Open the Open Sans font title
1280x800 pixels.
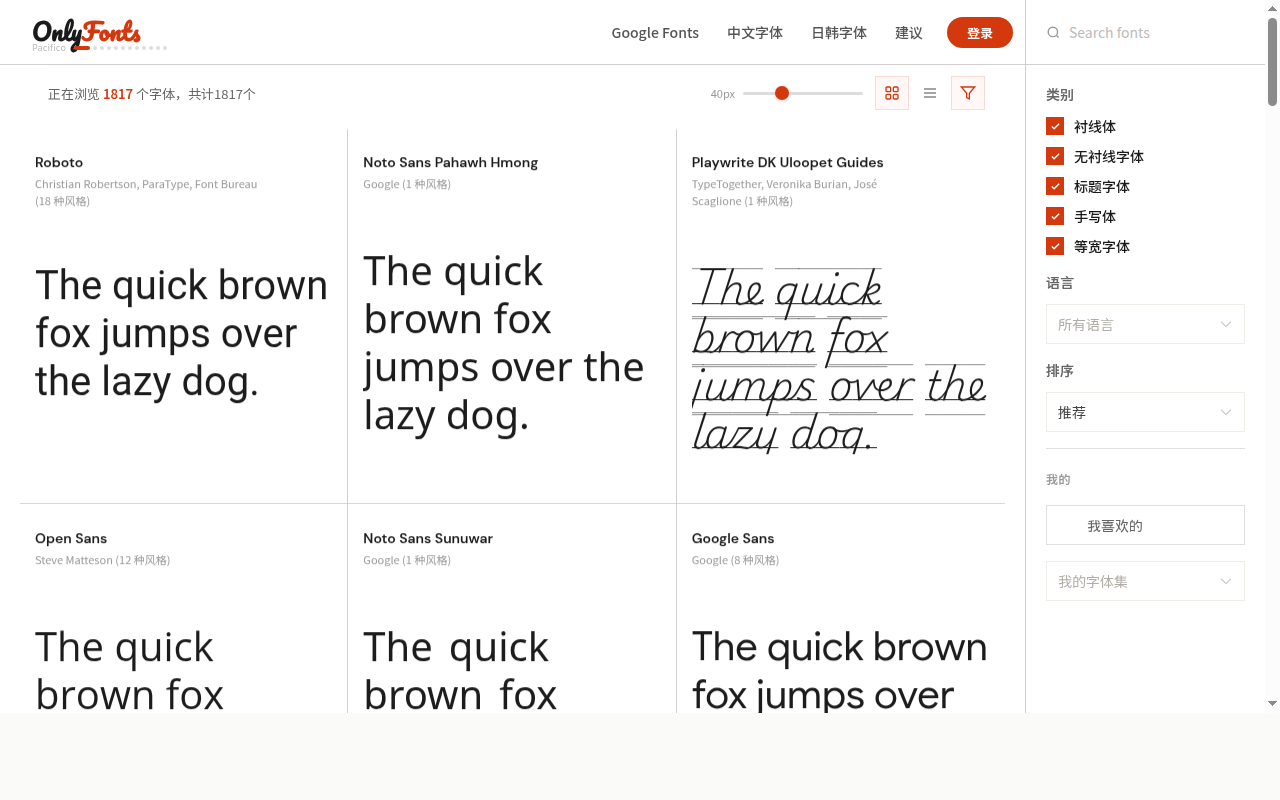[x=71, y=538]
